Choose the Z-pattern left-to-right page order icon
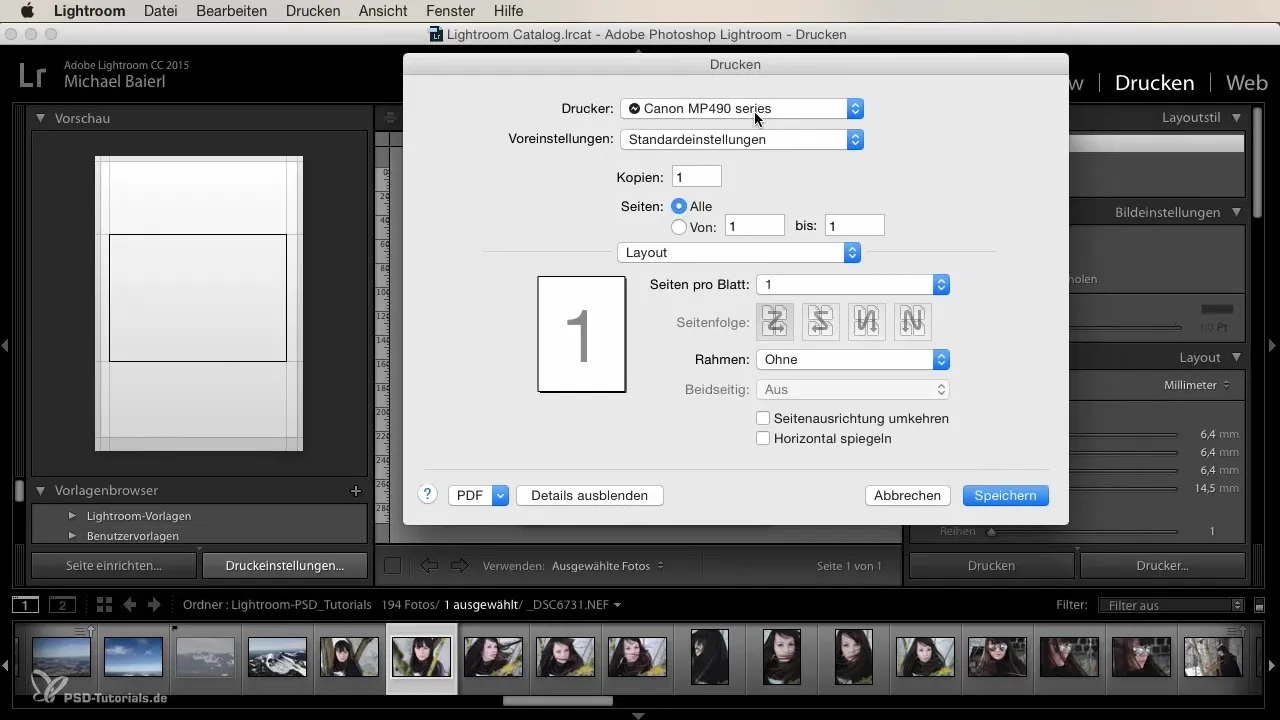Viewport: 1280px width, 720px height. click(776, 321)
